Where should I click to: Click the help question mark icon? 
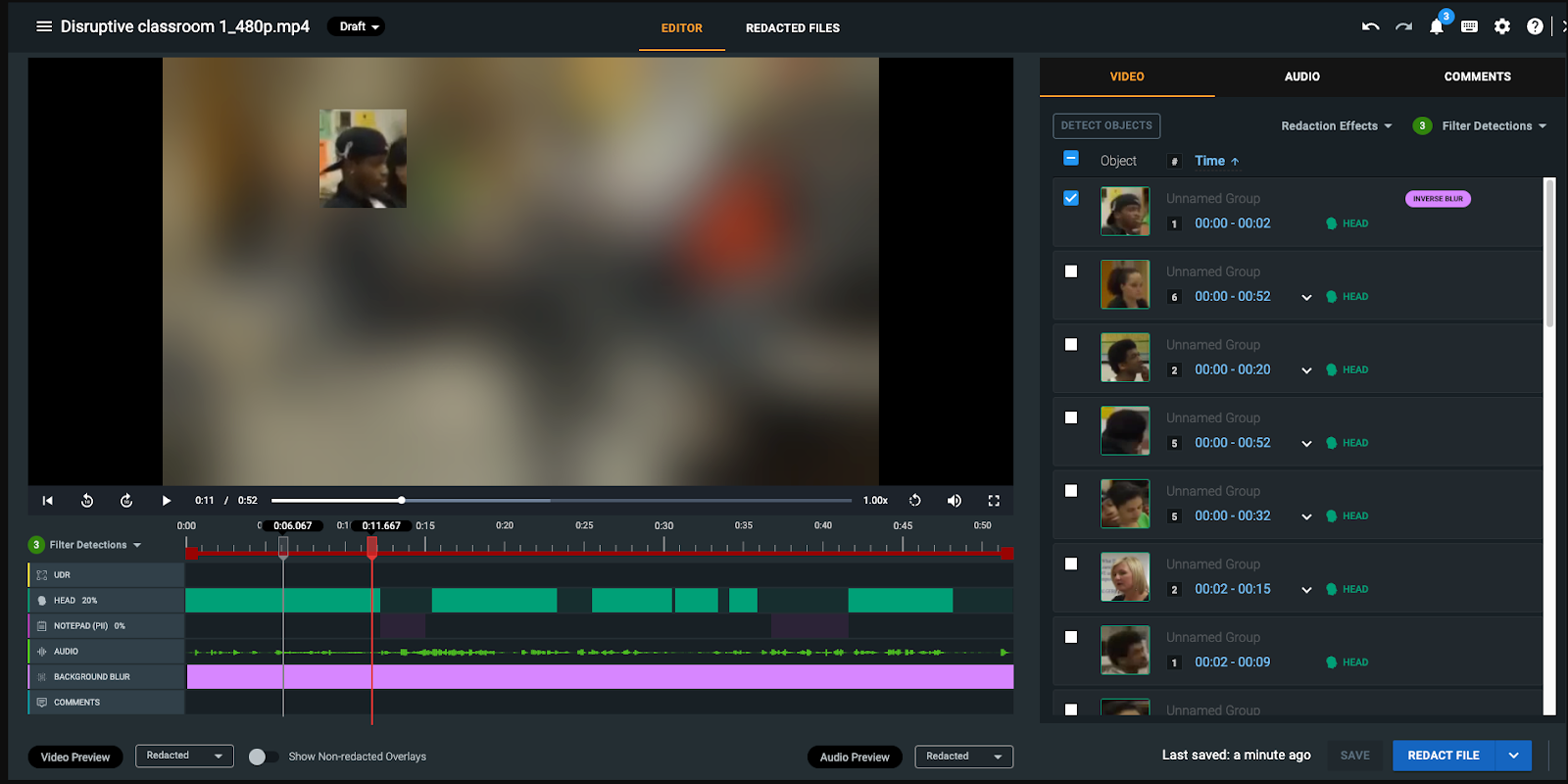pyautogui.click(x=1535, y=27)
